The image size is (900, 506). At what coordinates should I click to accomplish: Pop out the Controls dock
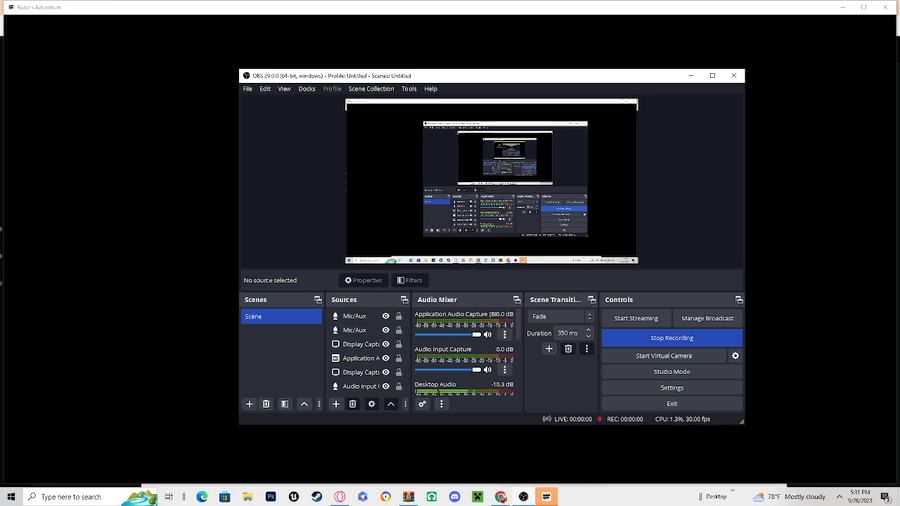[739, 299]
